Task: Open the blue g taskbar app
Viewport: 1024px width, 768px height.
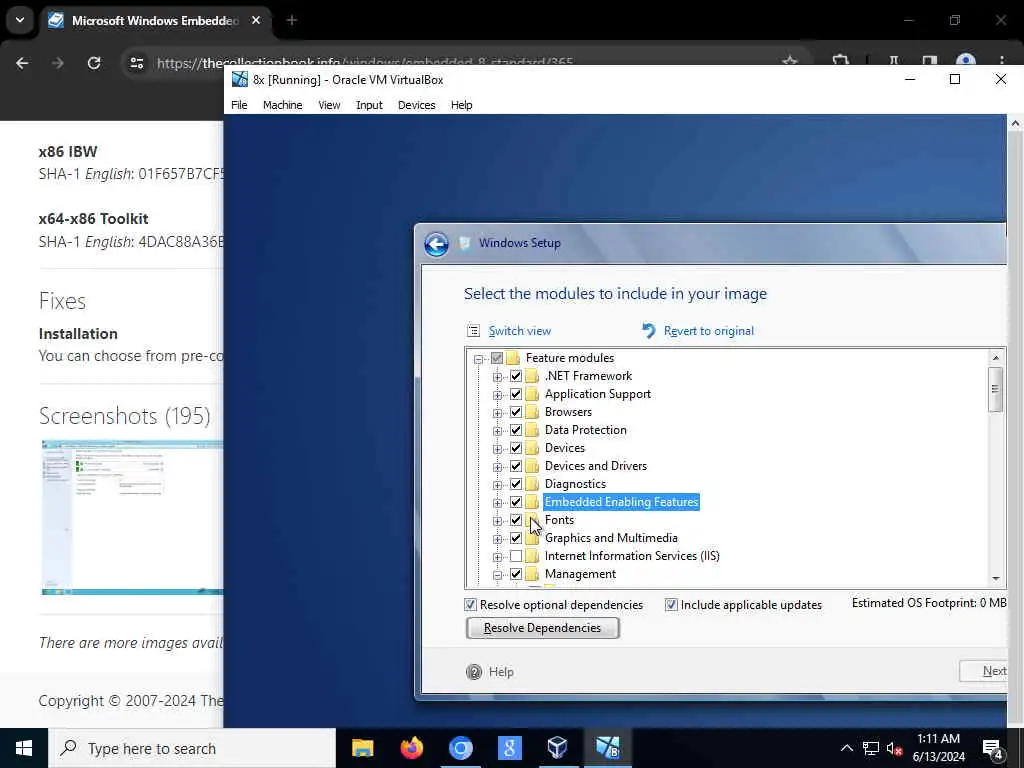Action: 509,748
